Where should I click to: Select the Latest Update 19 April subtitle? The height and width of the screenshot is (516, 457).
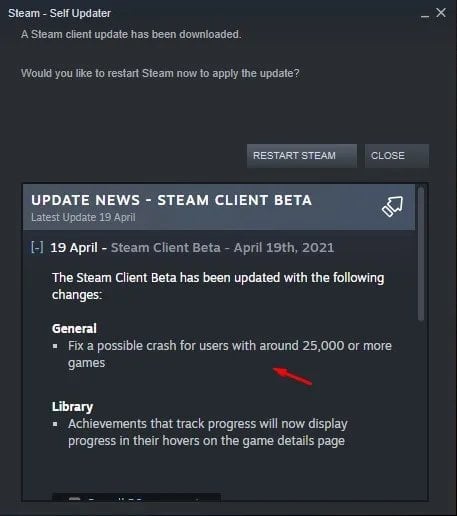83,217
